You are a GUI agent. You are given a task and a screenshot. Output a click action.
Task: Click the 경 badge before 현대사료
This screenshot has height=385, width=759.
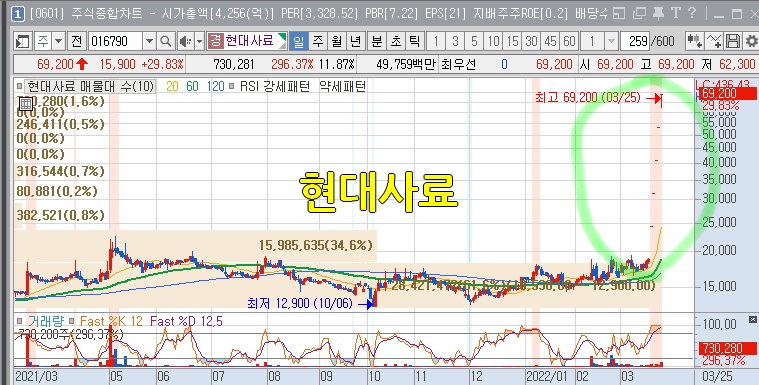pos(215,41)
